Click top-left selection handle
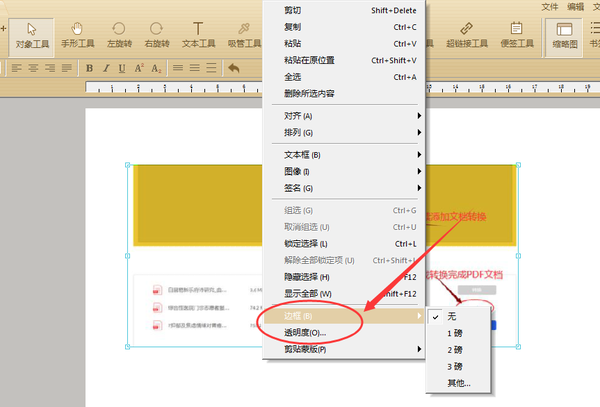The image size is (600, 407). pyautogui.click(x=128, y=165)
